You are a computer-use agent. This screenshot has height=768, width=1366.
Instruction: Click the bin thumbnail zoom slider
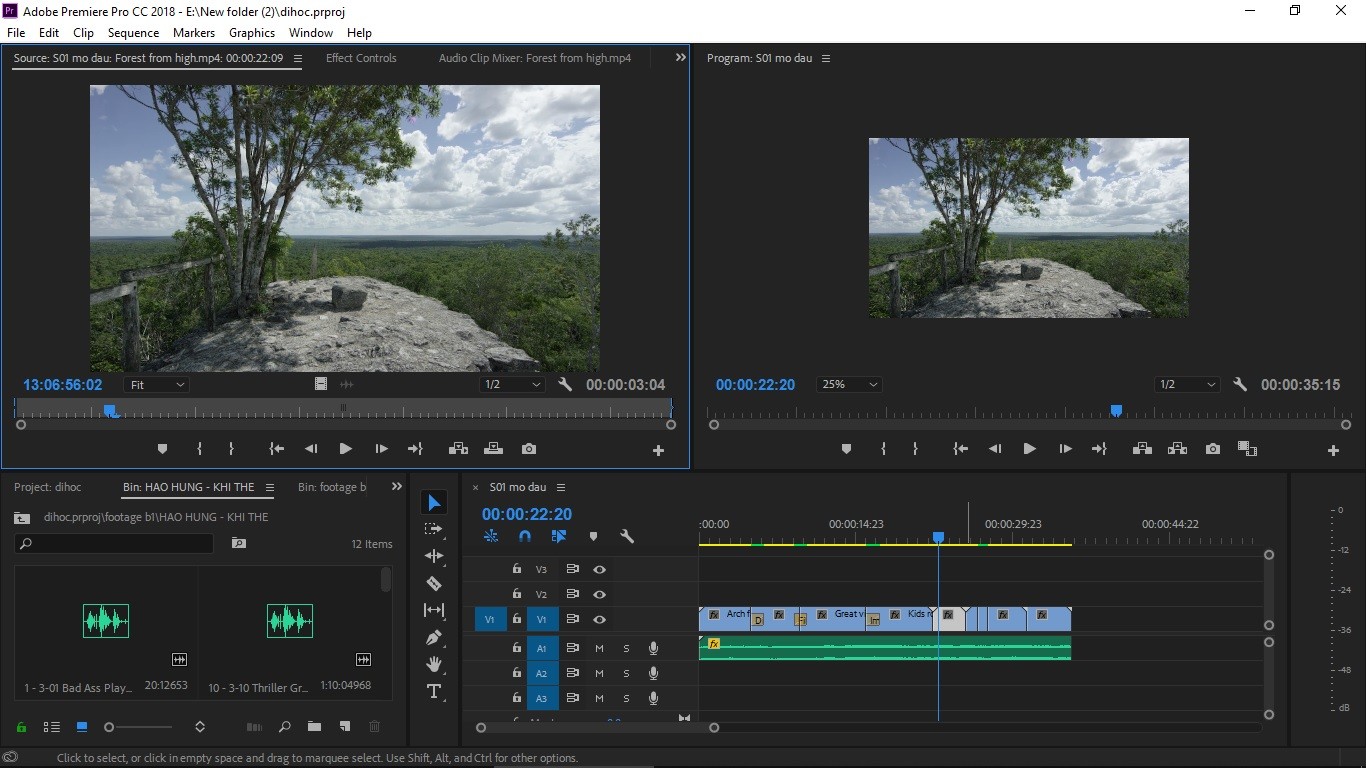[x=140, y=727]
